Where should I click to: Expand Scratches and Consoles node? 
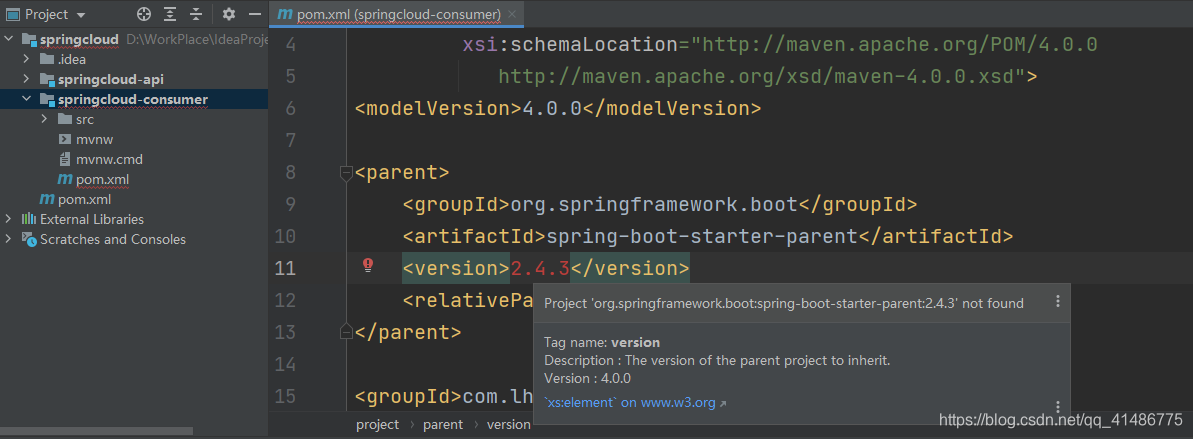(x=8, y=239)
